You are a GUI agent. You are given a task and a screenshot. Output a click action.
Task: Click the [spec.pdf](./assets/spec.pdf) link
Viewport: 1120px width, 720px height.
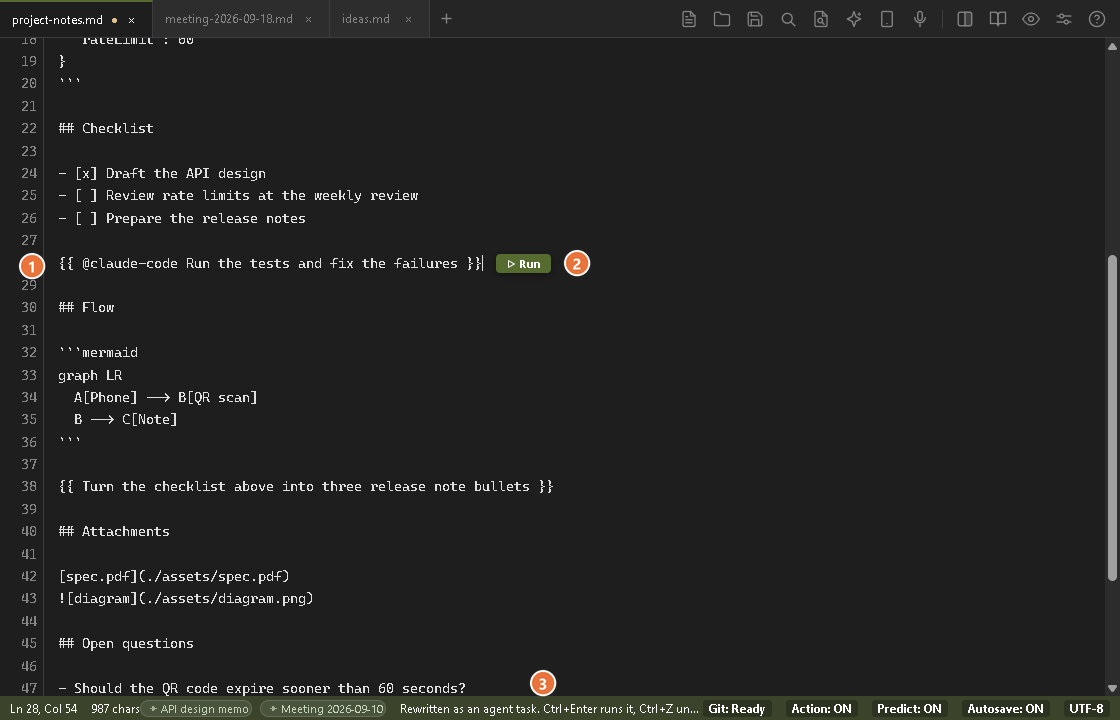pos(174,576)
